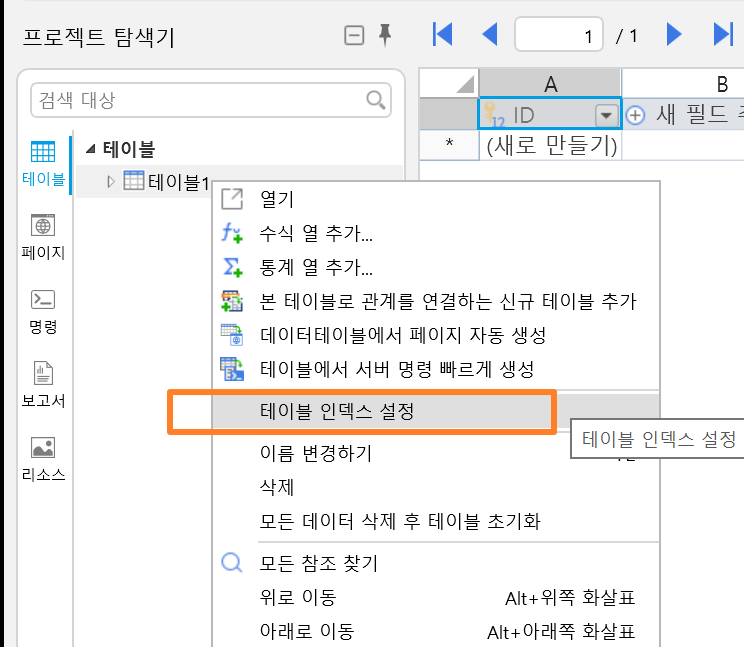Open the 리소스 sidebar panel
The width and height of the screenshot is (744, 647).
[43, 459]
